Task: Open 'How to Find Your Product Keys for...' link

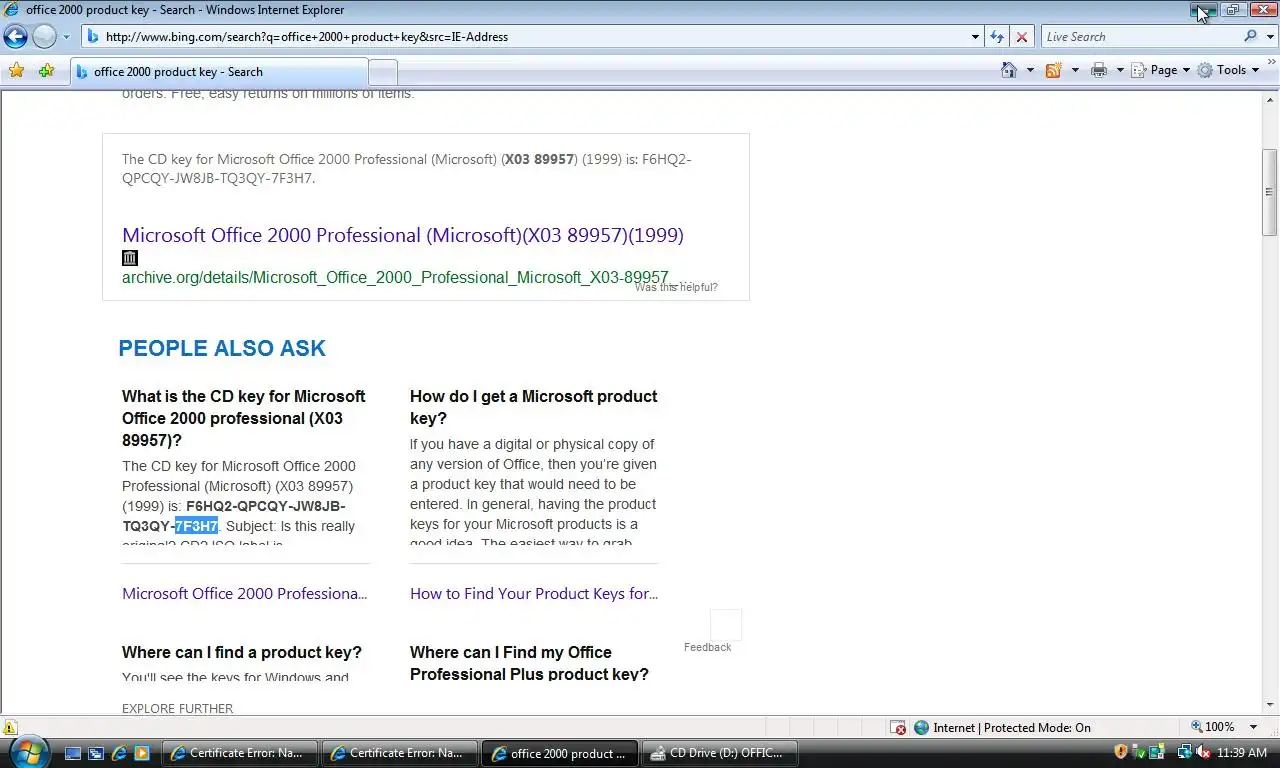Action: pyautogui.click(x=534, y=593)
